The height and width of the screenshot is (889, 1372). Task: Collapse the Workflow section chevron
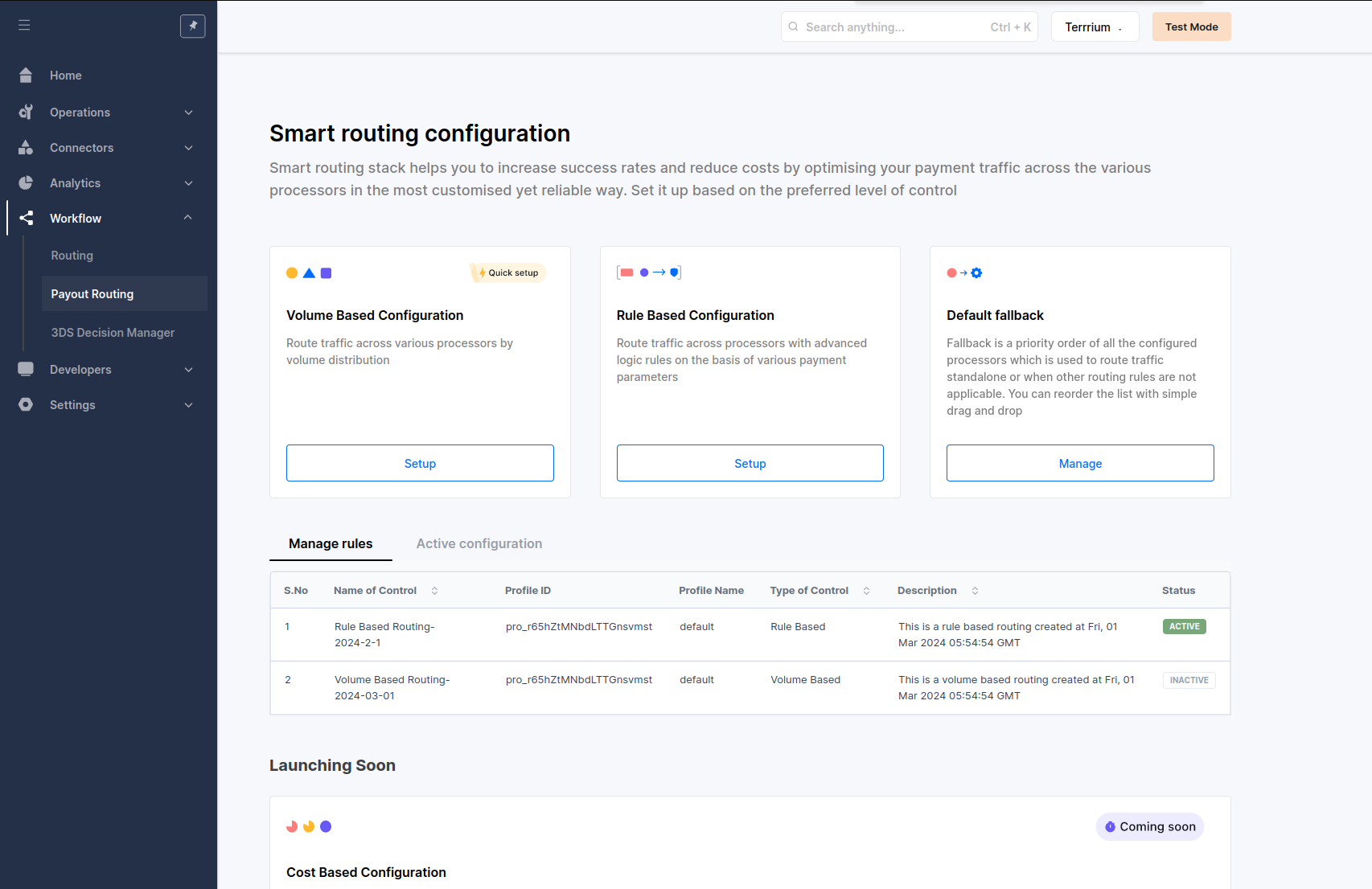coord(188,218)
